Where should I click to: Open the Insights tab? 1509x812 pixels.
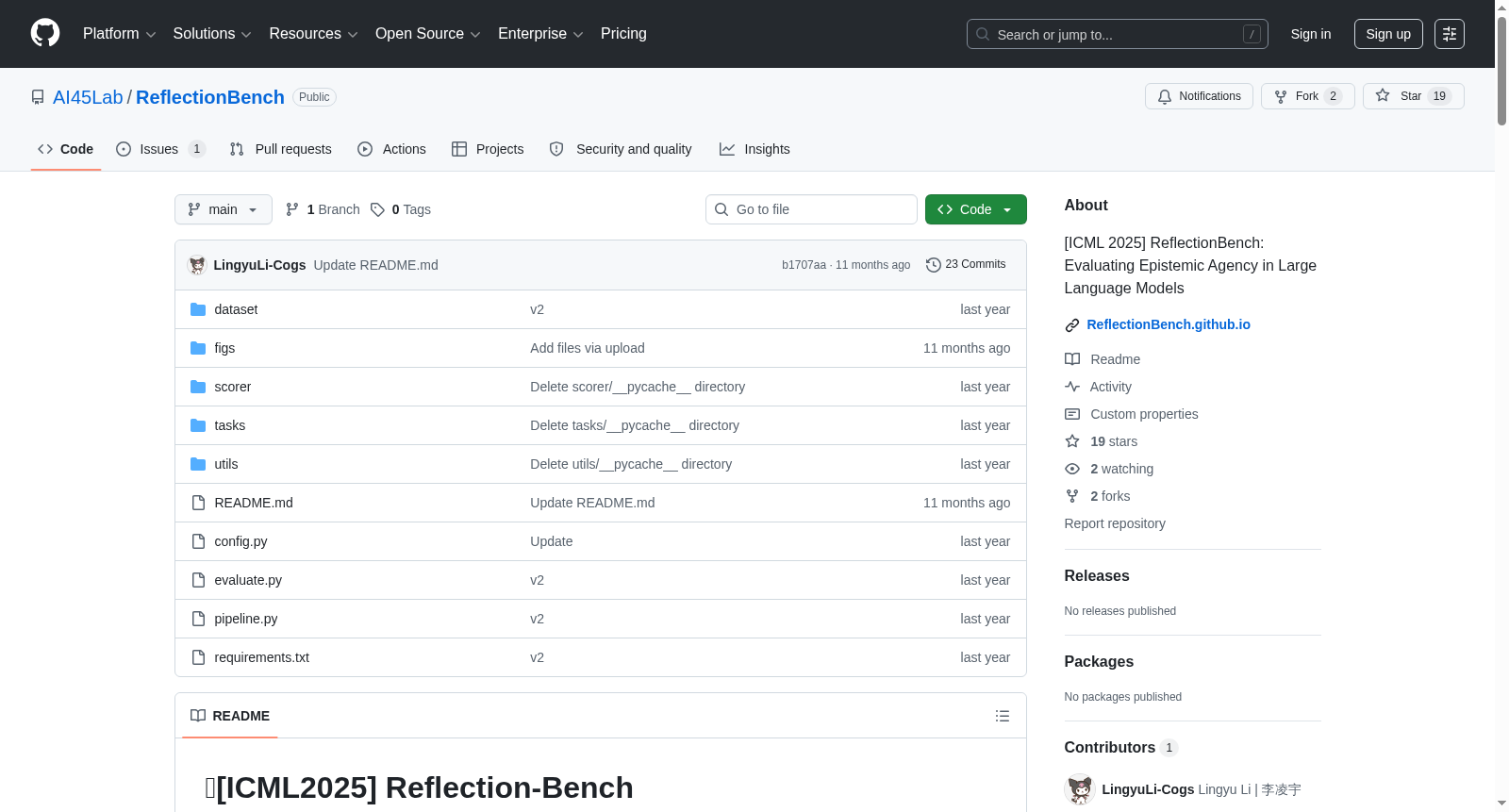click(754, 149)
